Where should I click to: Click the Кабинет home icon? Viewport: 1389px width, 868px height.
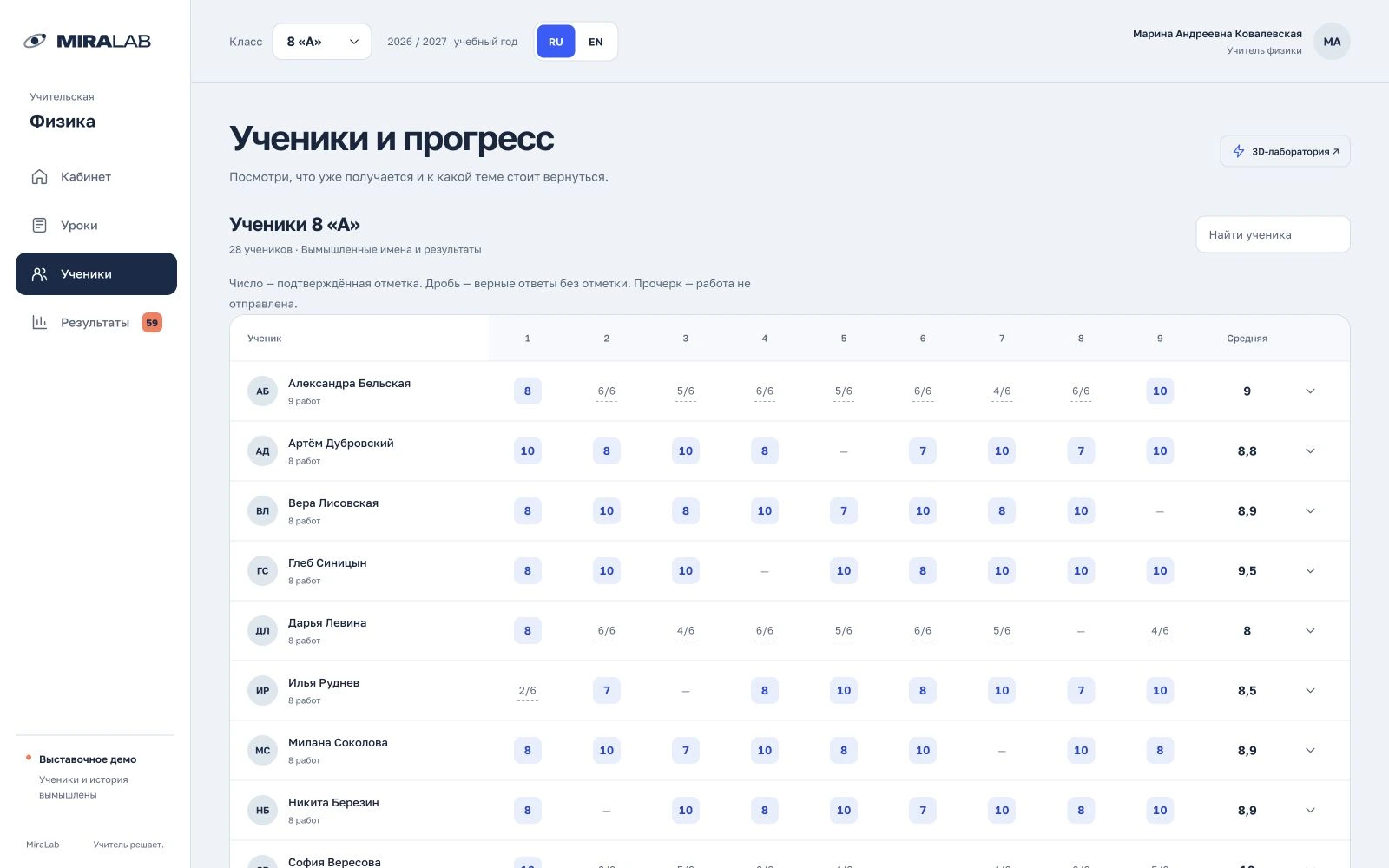coord(39,177)
